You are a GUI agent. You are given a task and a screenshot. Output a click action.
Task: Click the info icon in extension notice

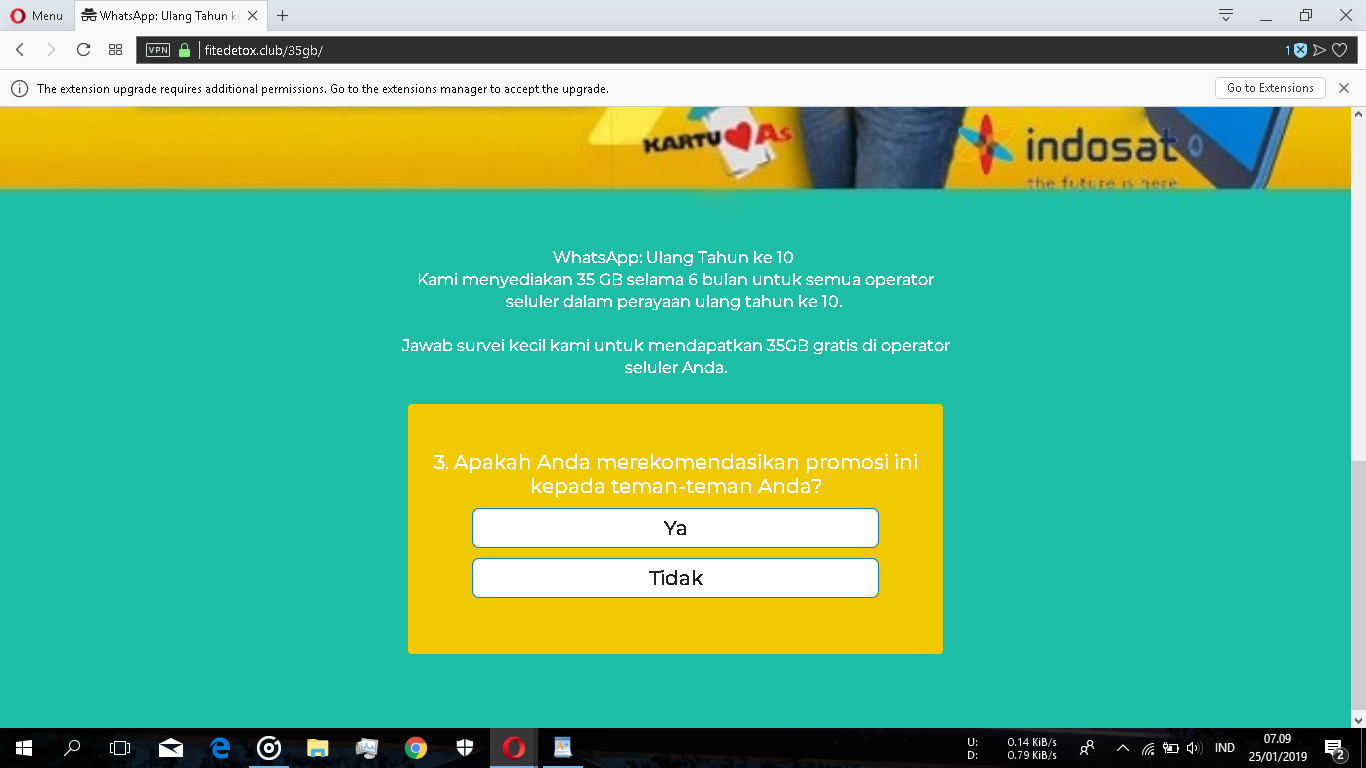19,88
